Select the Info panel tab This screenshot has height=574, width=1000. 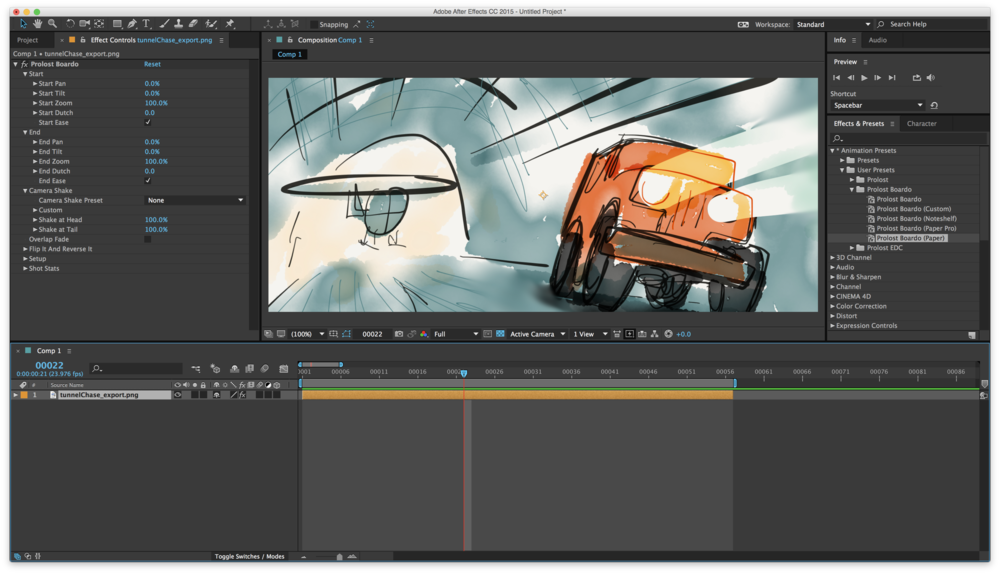point(839,40)
